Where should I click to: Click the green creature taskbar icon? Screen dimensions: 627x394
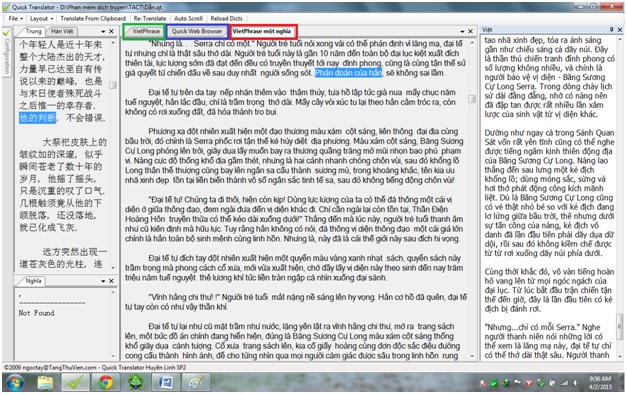(x=136, y=382)
